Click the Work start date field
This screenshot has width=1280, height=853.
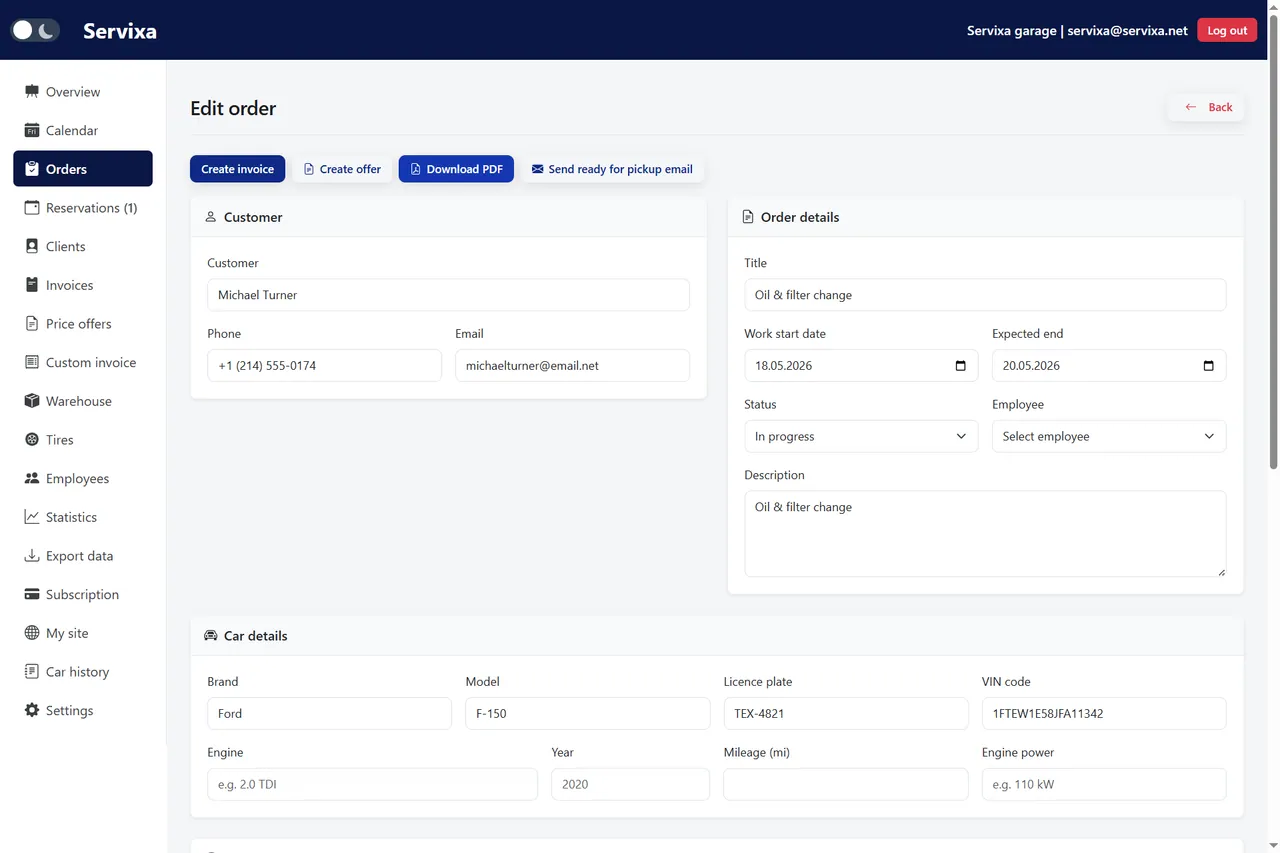861,366
